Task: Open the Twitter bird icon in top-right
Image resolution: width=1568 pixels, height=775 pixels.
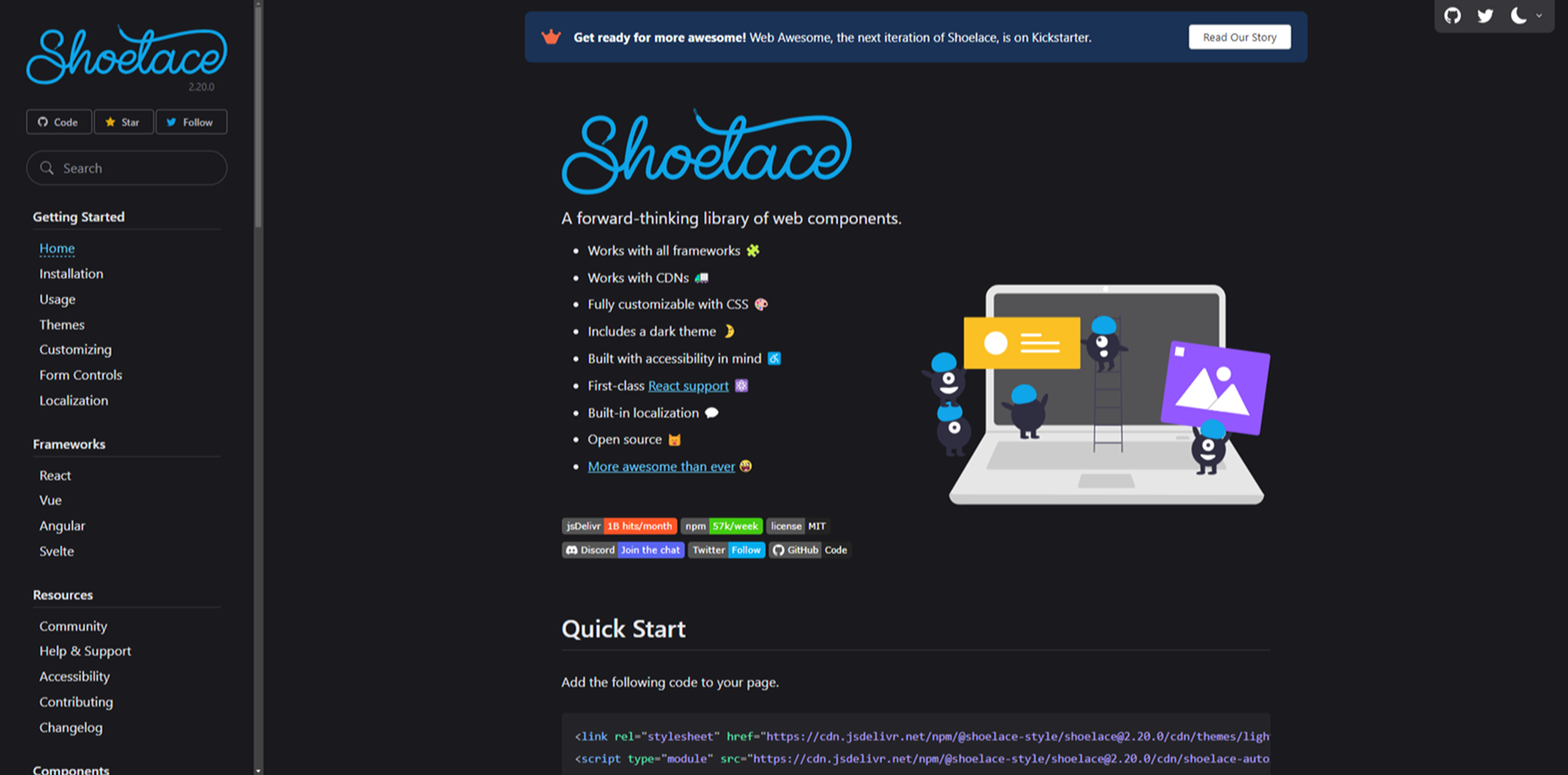Action: click(x=1486, y=16)
